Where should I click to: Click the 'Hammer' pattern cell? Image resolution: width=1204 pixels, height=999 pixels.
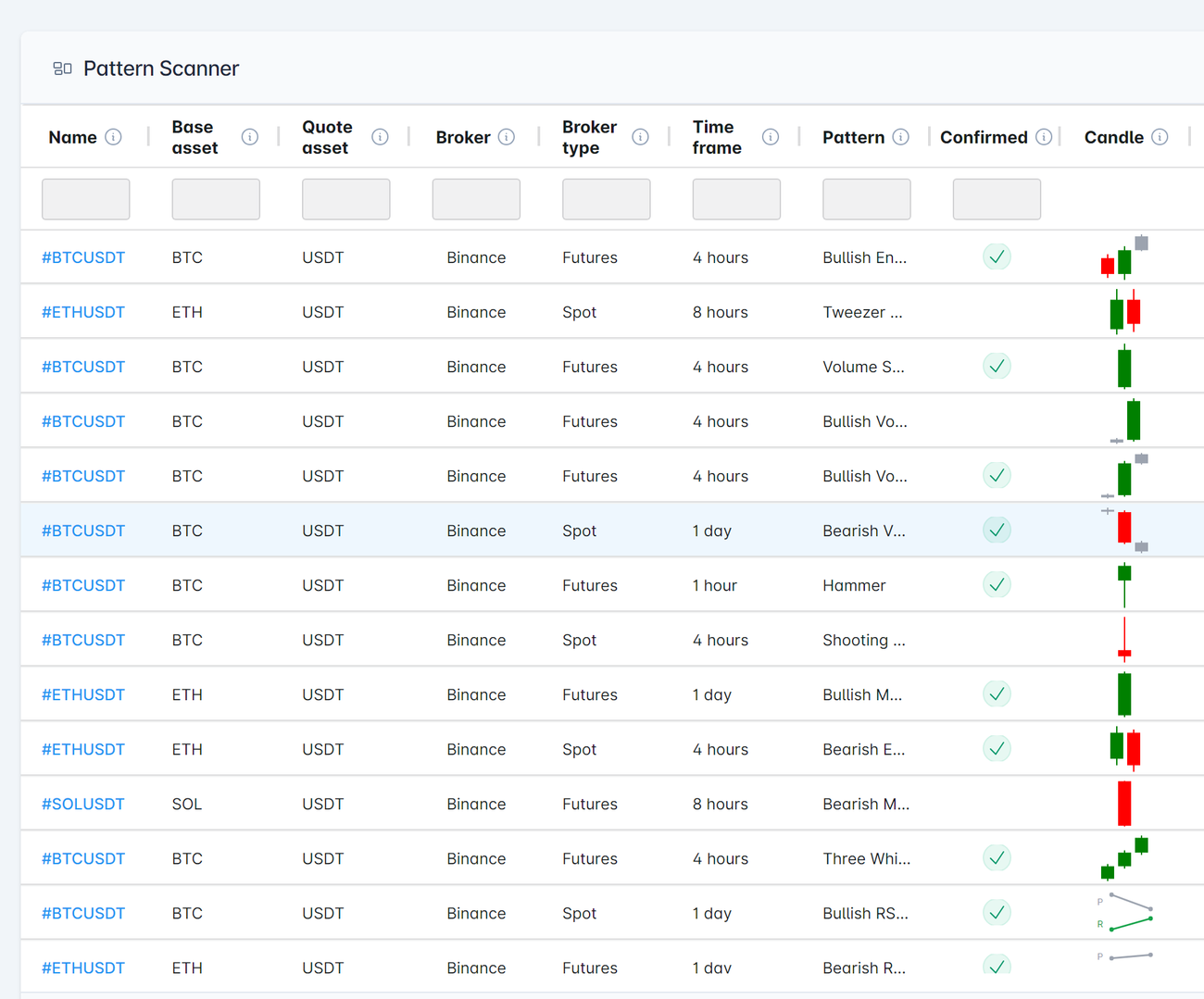(x=854, y=585)
